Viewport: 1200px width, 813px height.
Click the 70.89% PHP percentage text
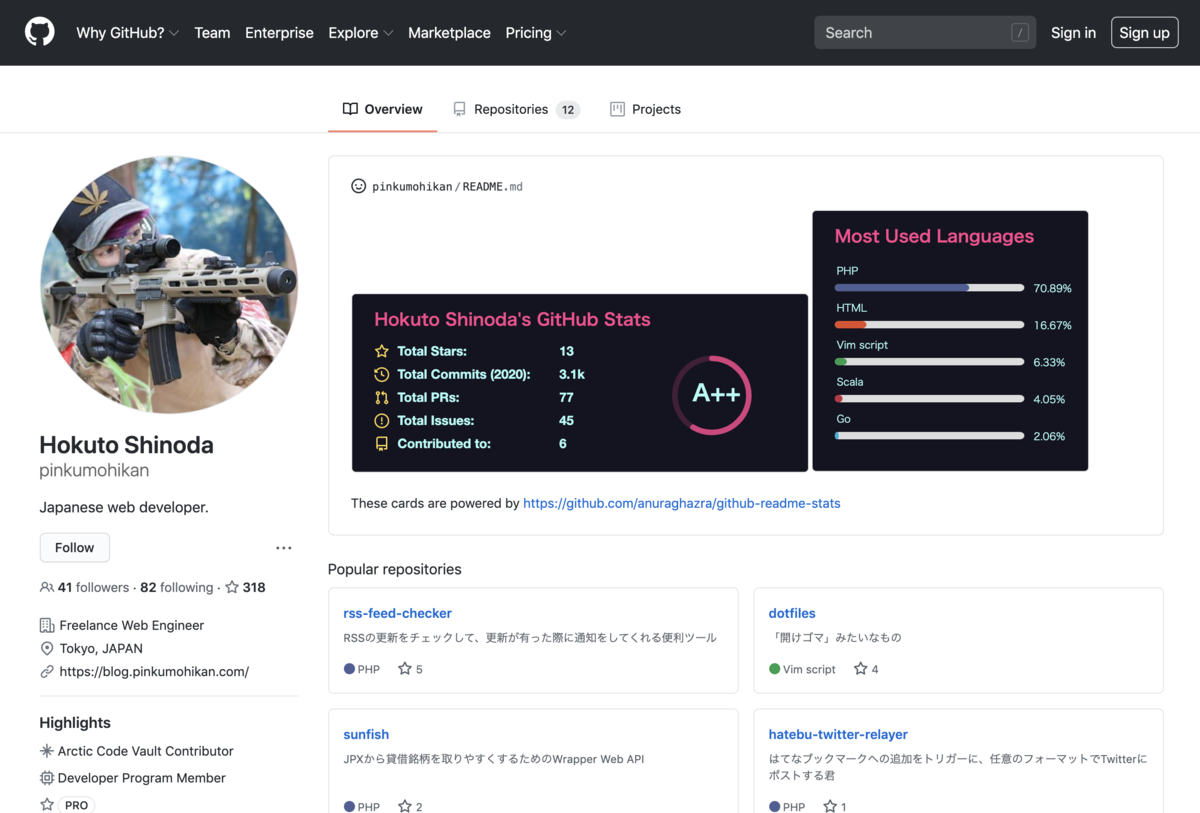click(x=1052, y=288)
